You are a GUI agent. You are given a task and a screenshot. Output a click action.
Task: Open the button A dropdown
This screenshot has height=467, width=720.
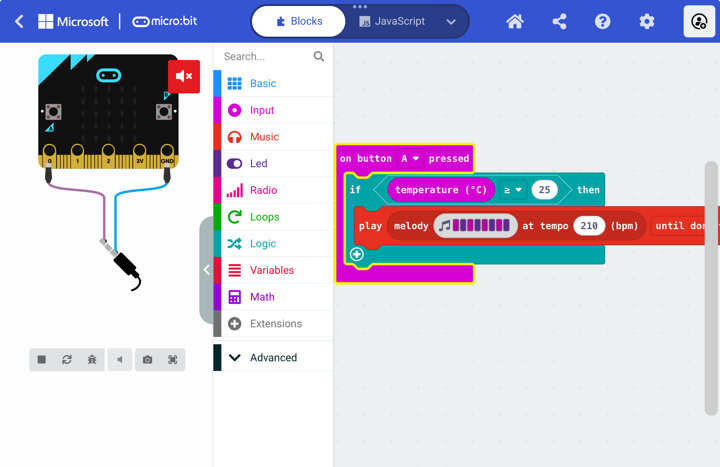(x=410, y=158)
